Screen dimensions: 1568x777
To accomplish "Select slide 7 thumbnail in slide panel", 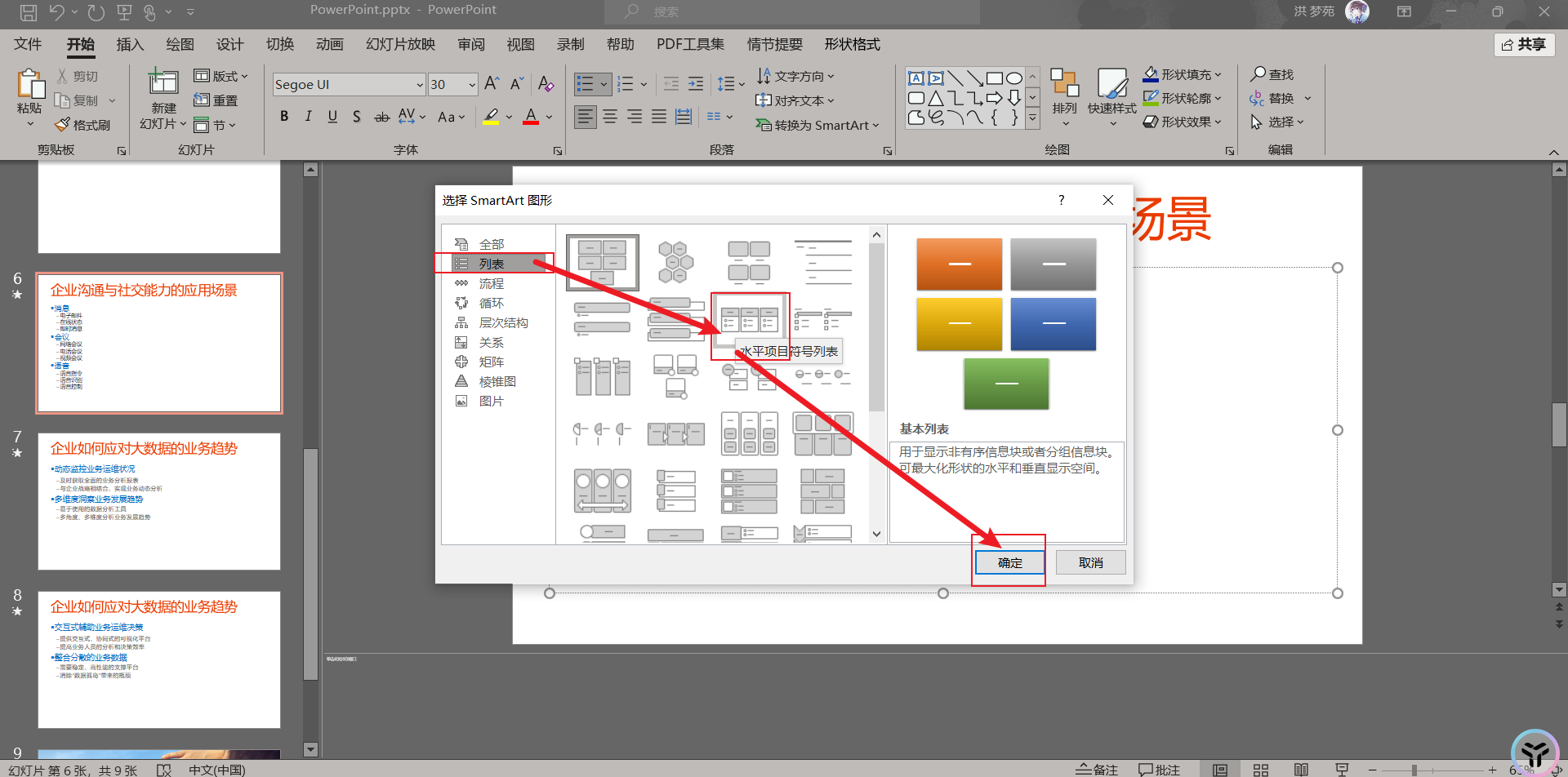I will coord(159,501).
